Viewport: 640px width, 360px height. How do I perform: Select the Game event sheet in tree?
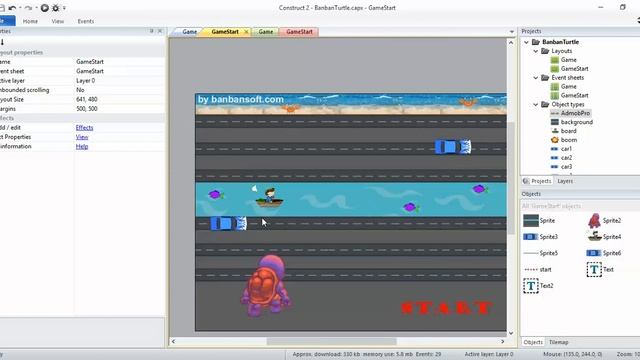(568, 87)
